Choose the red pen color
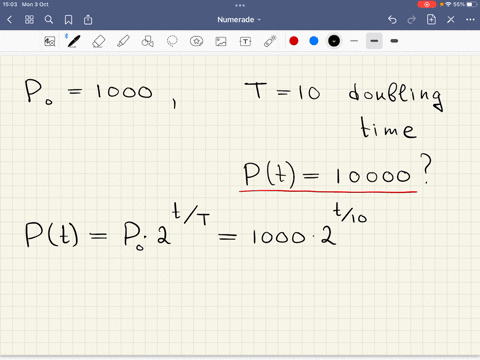Image resolution: width=480 pixels, height=360 pixels. tap(294, 41)
